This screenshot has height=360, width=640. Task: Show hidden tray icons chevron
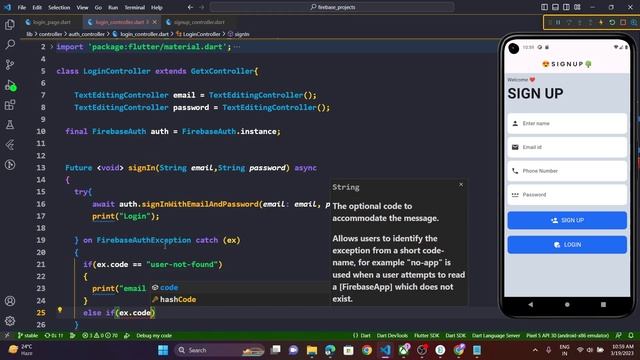pos(535,350)
